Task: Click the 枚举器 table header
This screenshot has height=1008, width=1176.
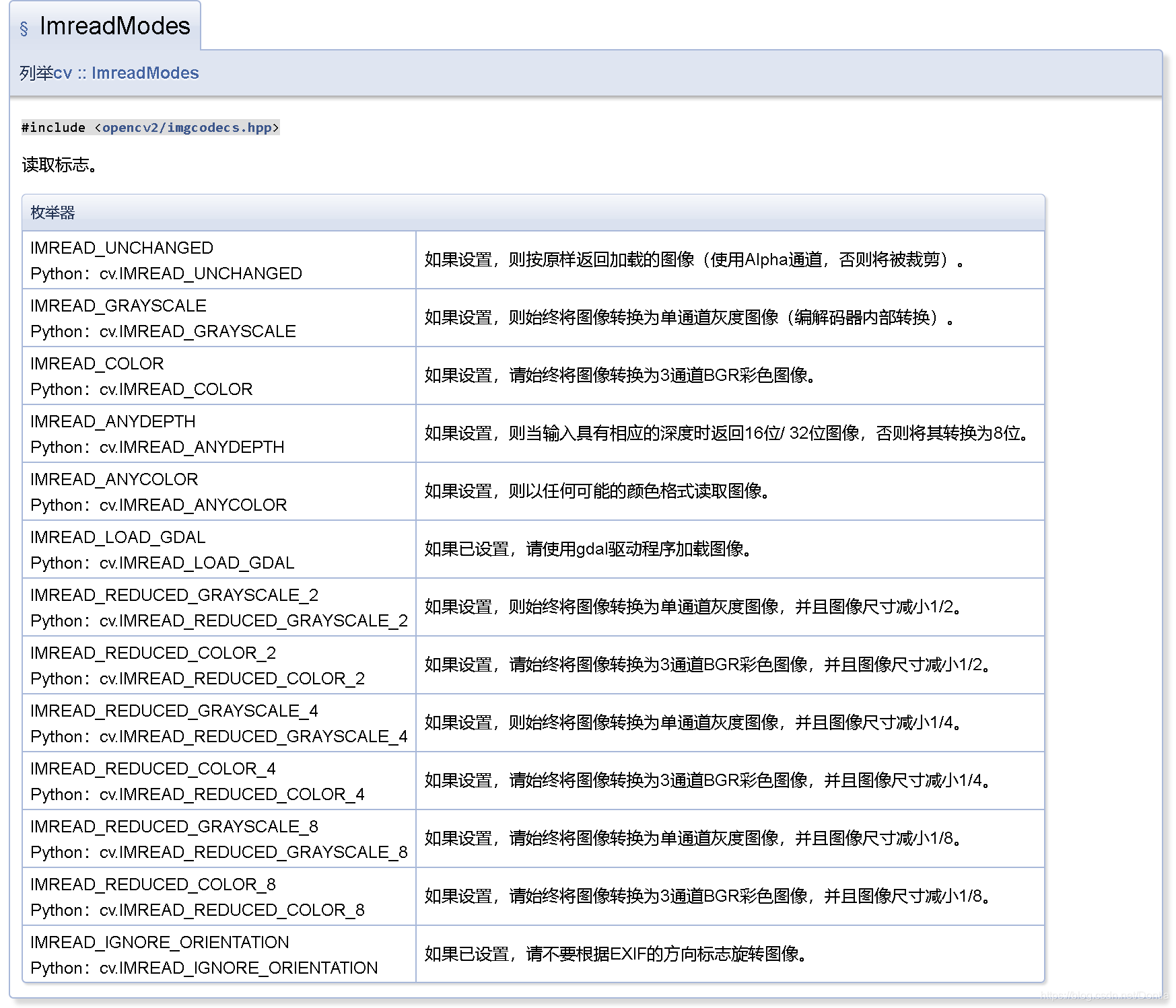Action: coord(533,213)
